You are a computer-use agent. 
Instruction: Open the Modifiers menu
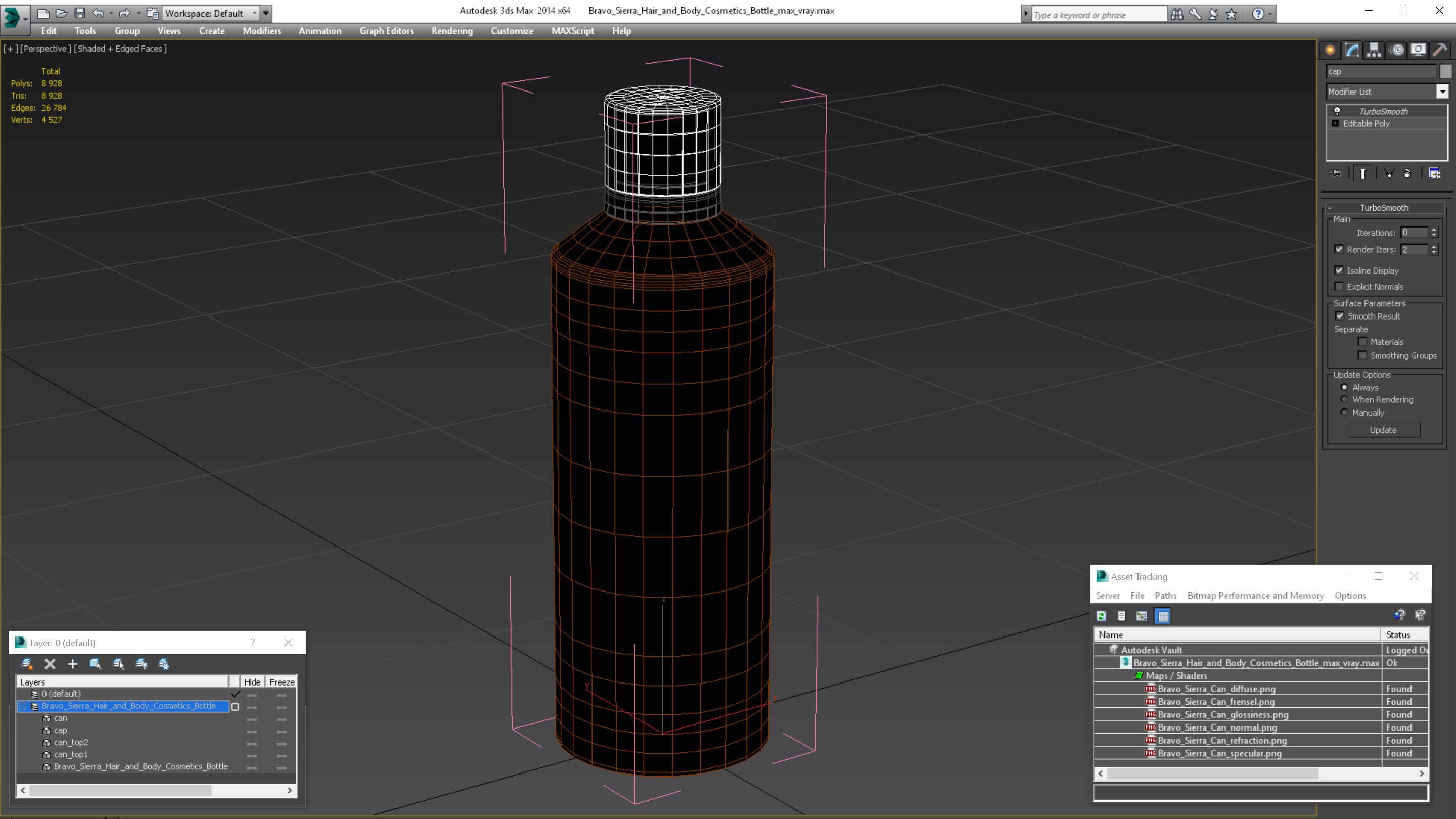point(262,31)
